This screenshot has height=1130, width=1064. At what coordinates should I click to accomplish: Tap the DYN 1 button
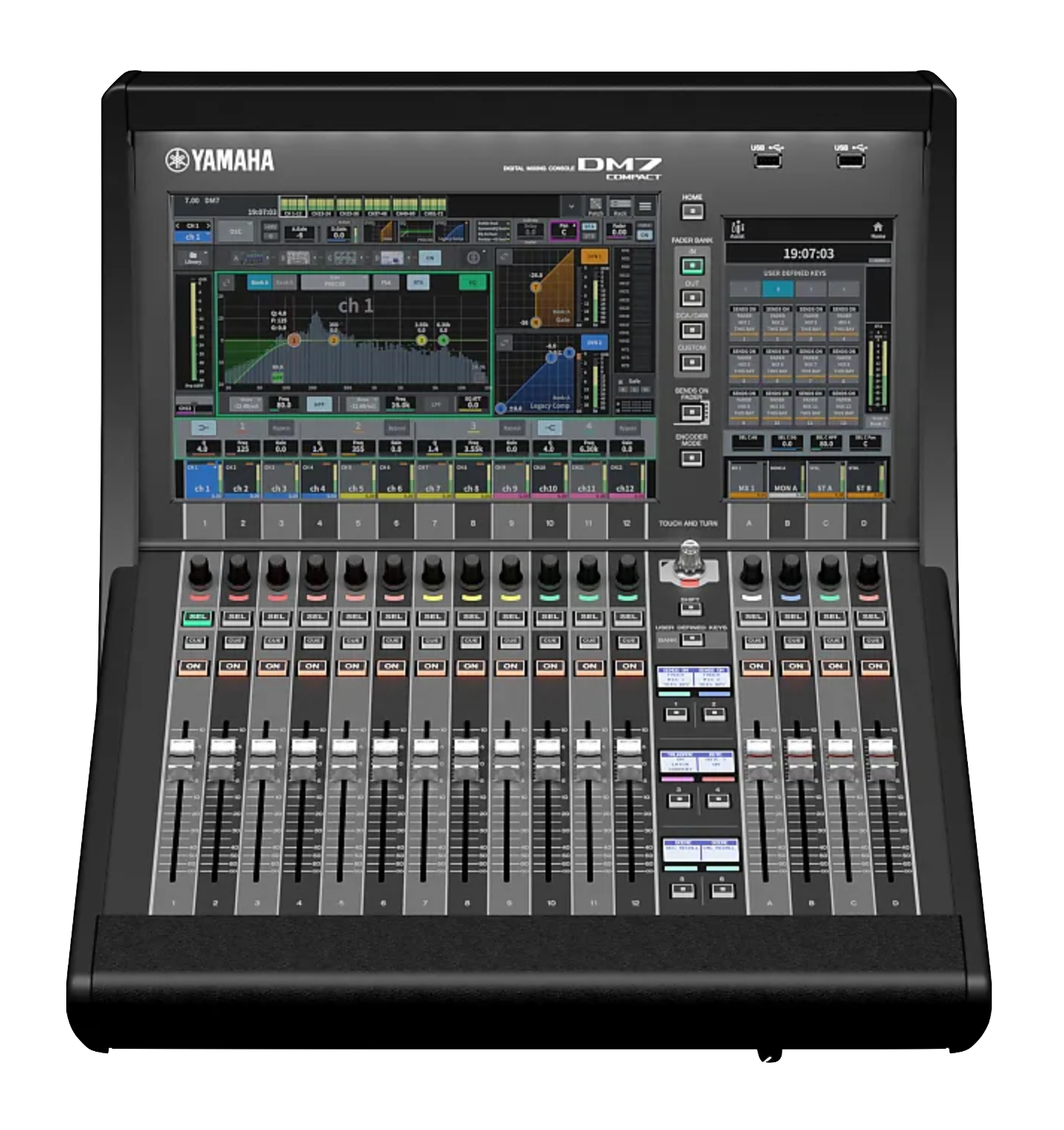[595, 256]
